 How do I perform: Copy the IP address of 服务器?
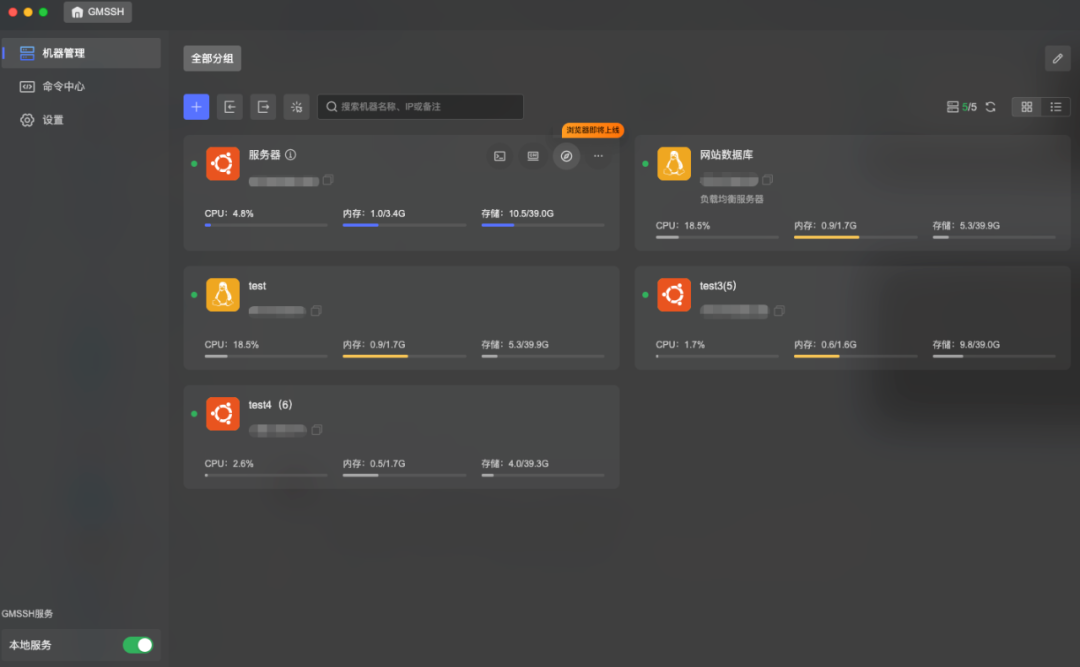(x=328, y=180)
